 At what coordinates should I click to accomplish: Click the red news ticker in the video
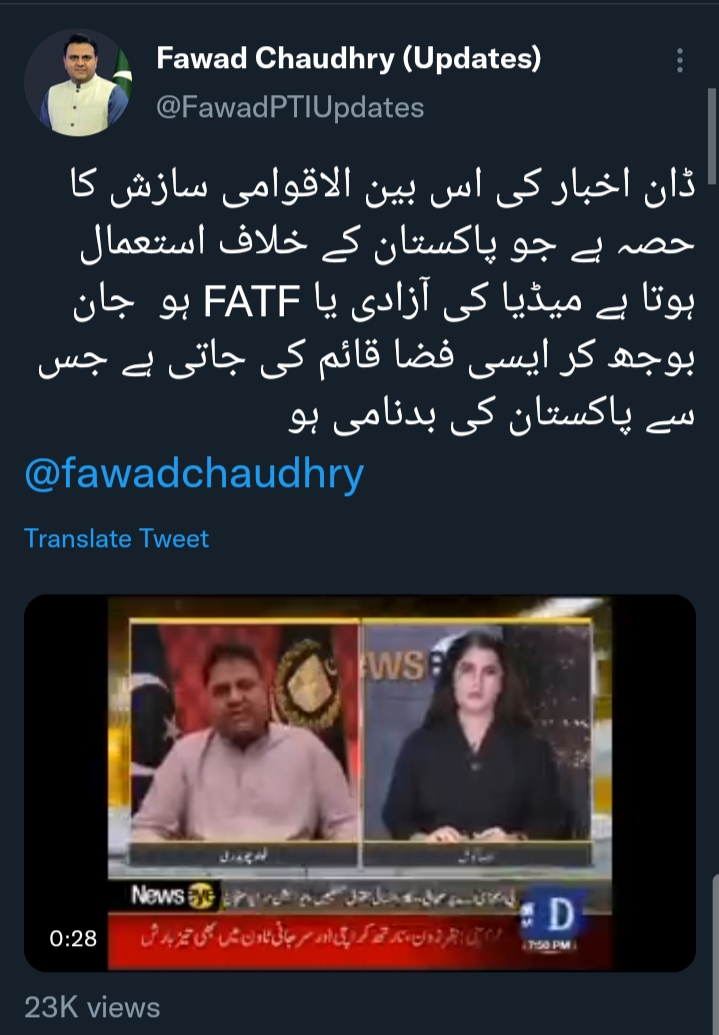[317, 939]
